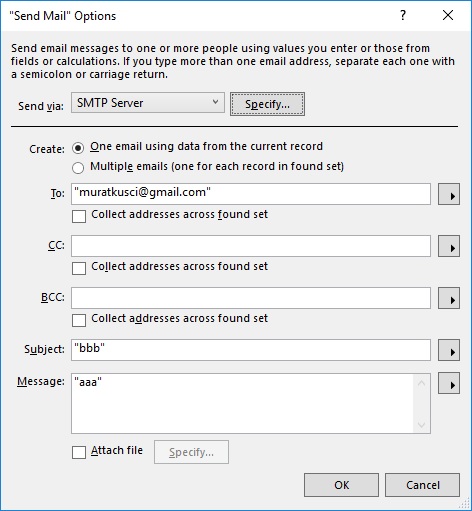Open the To field options arrow
Viewport: 472px width, 511px height.
click(449, 194)
